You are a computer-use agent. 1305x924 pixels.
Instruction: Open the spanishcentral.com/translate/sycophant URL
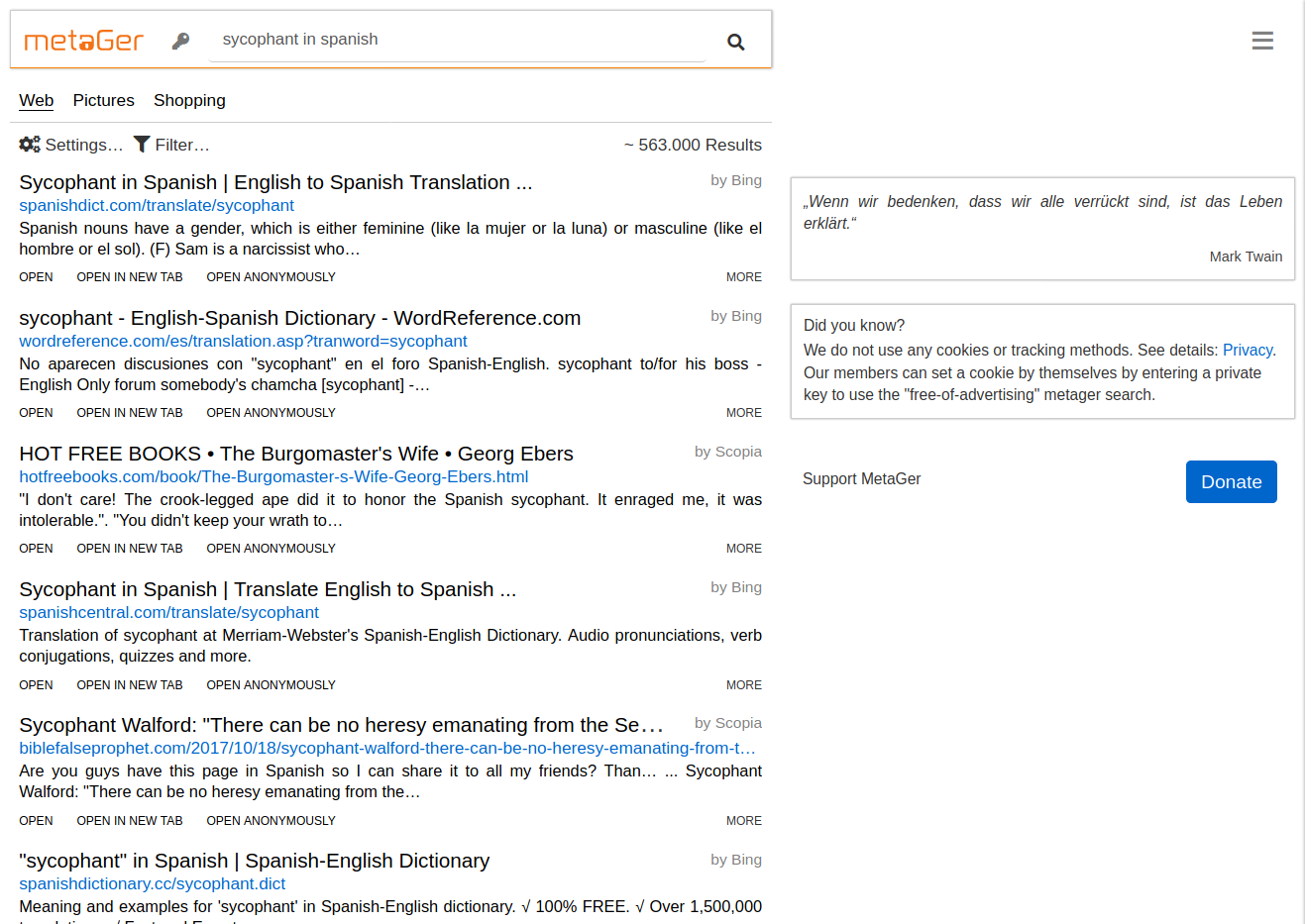pos(168,612)
